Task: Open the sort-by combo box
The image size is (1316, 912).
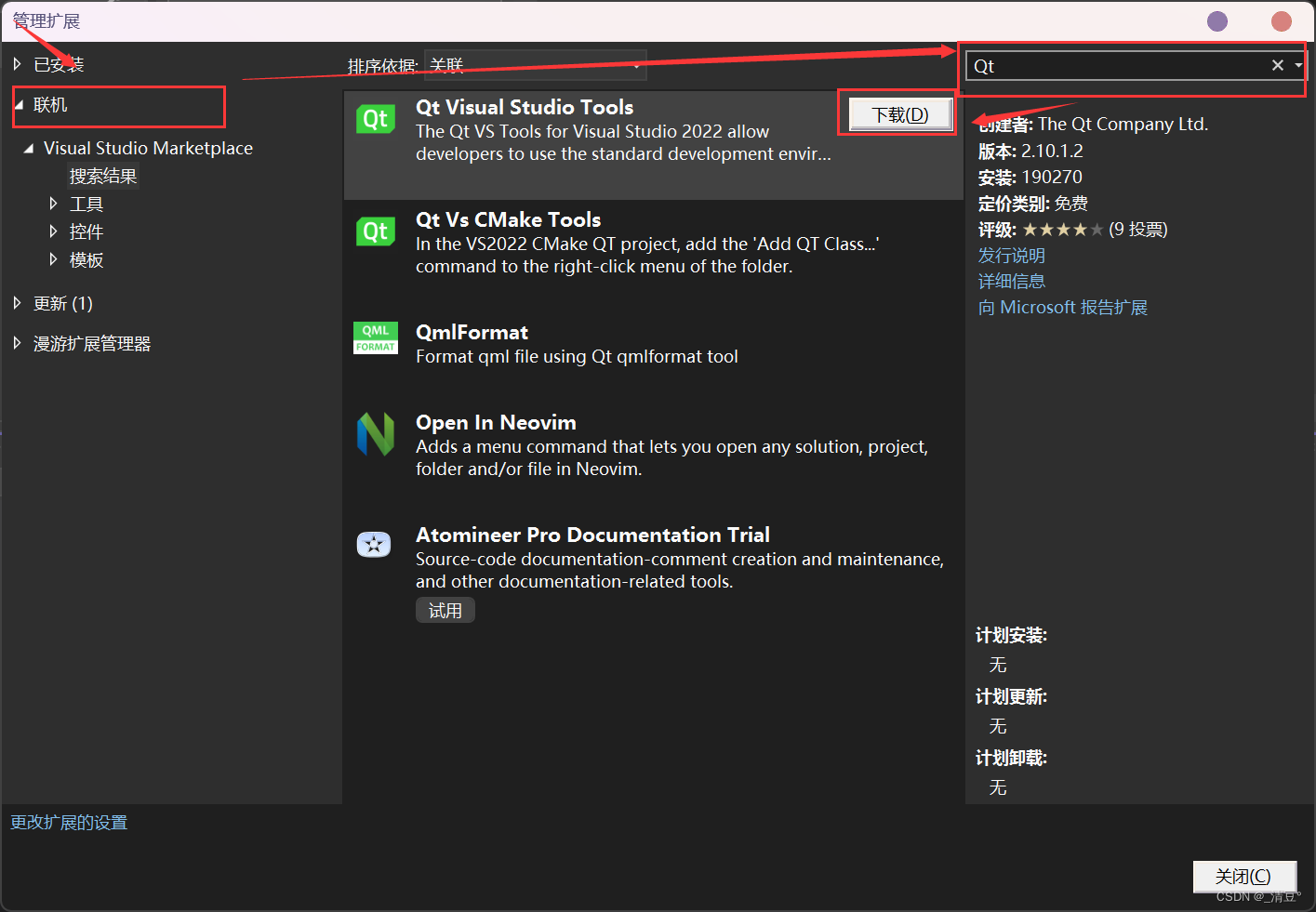Action: click(x=535, y=65)
